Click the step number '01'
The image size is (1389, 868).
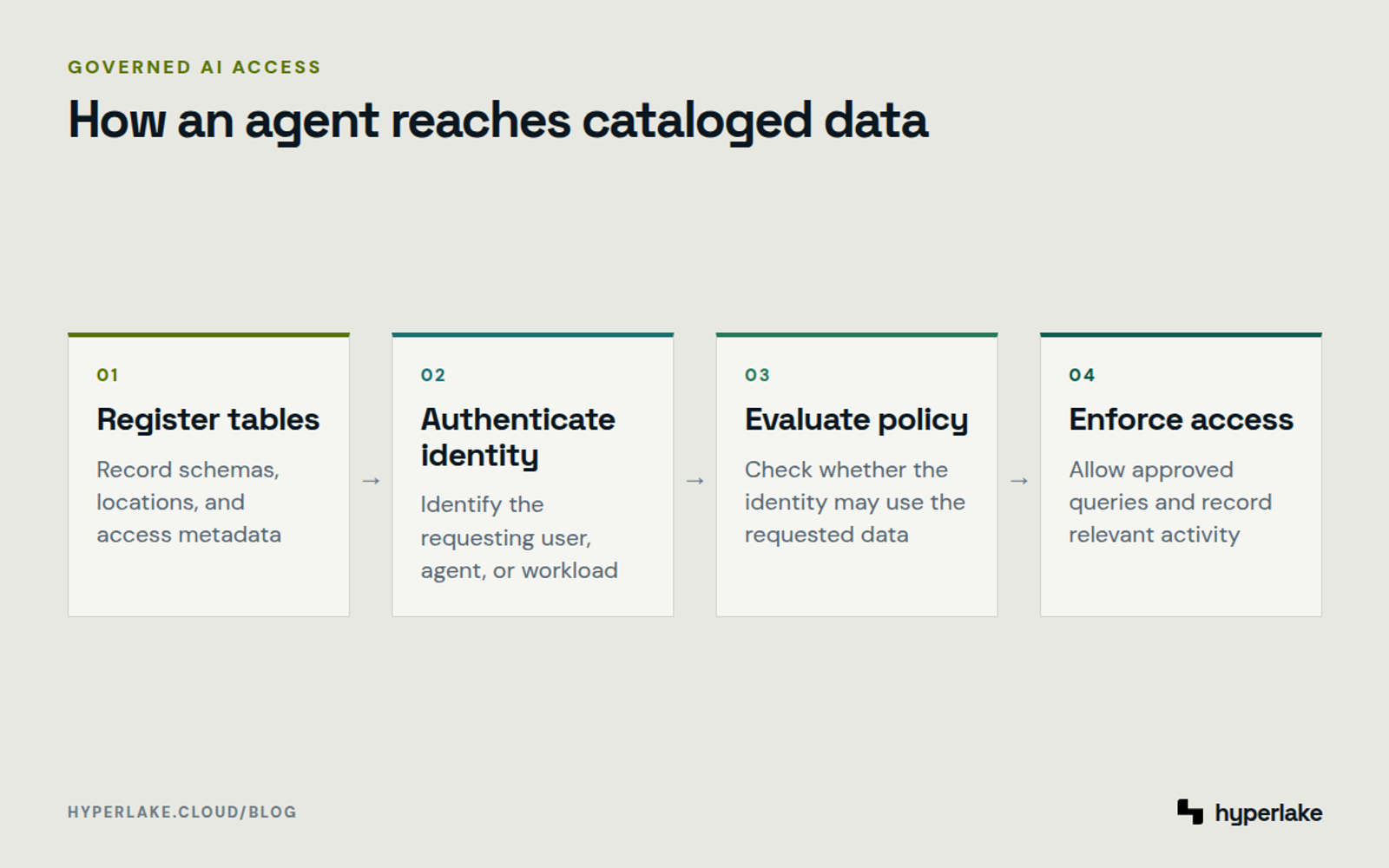tap(108, 375)
